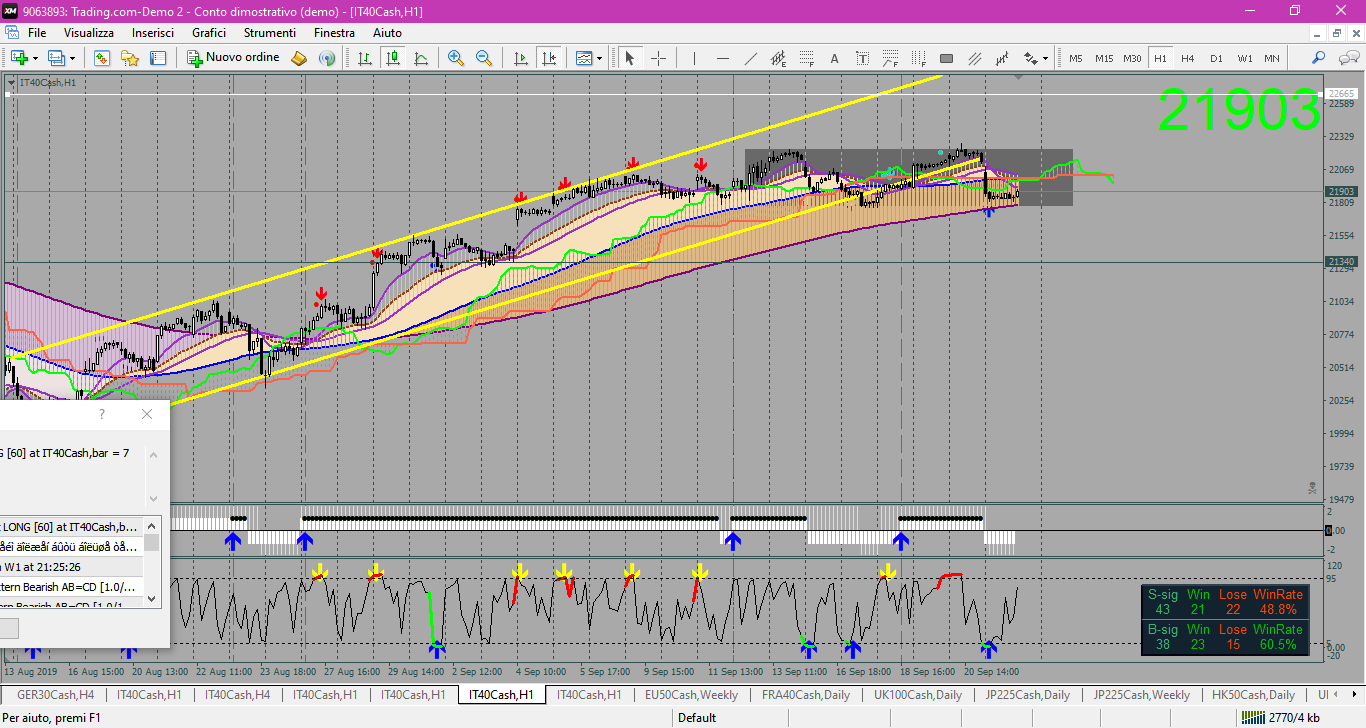Screen dimensions: 1366x728
Task: Switch to M30 timeframe
Action: 1132,58
